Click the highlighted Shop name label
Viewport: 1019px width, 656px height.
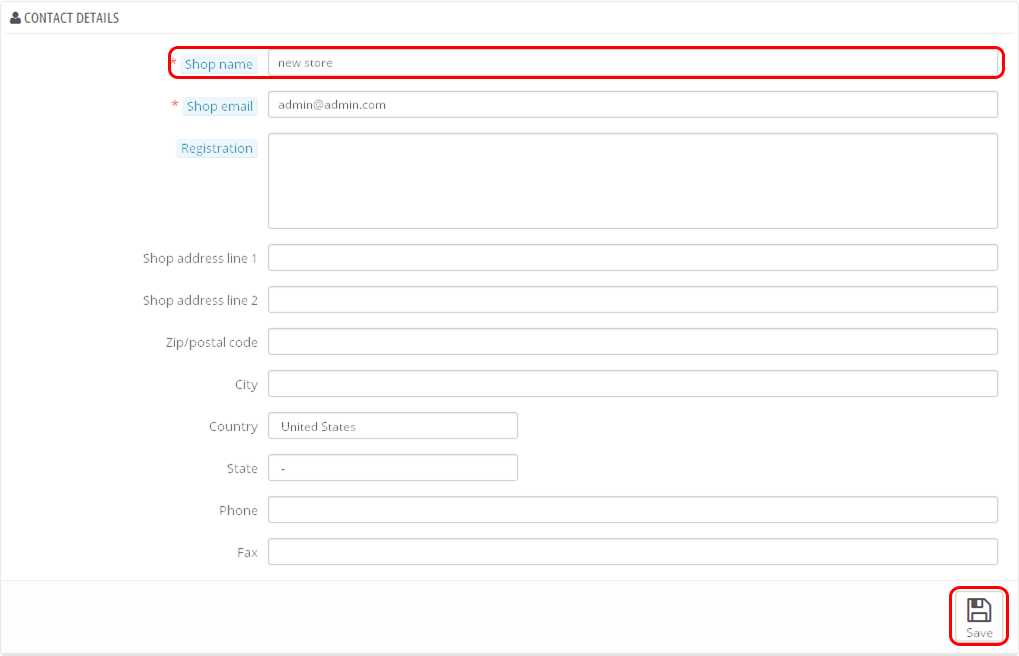218,64
